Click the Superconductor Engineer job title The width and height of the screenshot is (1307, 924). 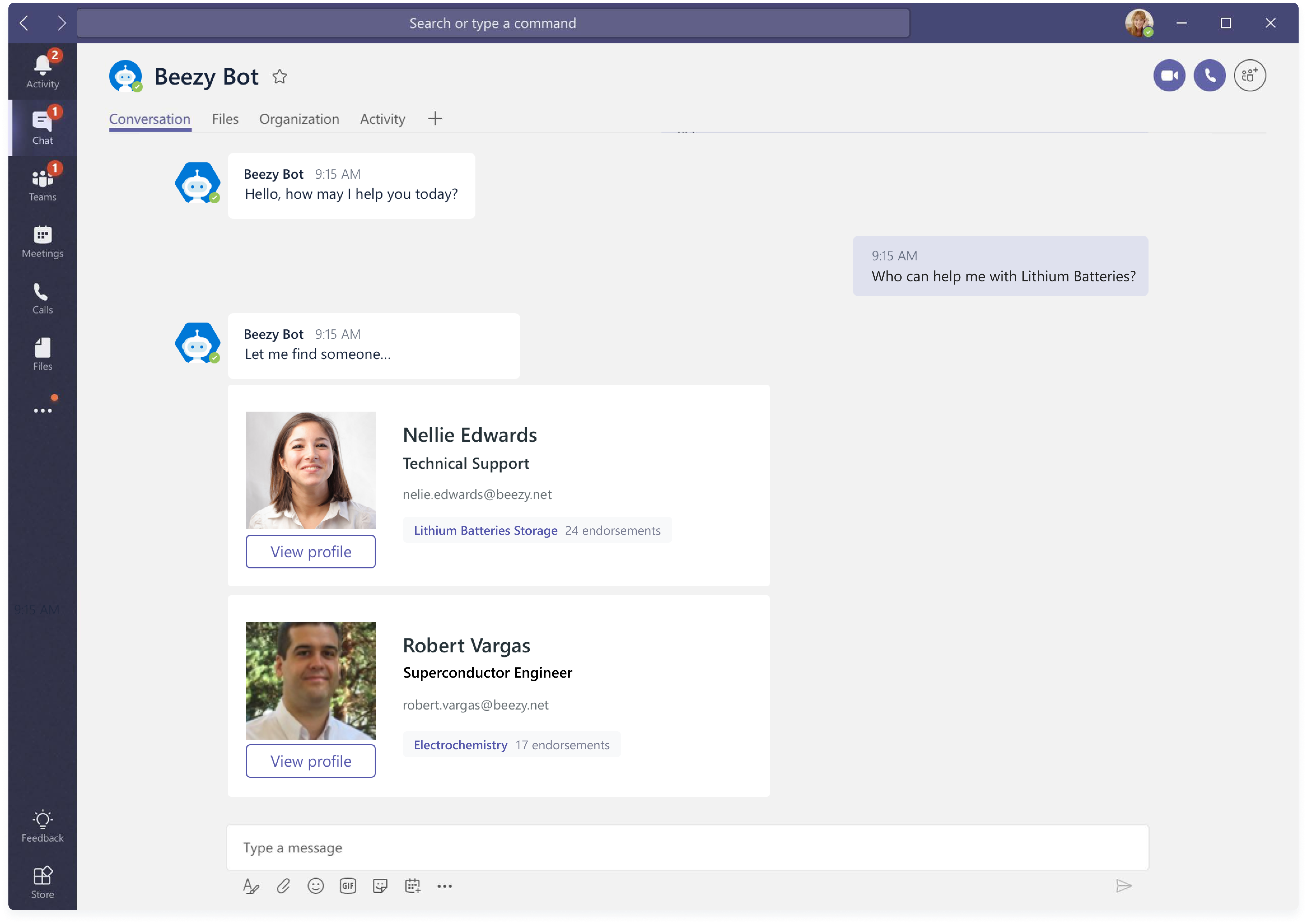[x=487, y=672]
